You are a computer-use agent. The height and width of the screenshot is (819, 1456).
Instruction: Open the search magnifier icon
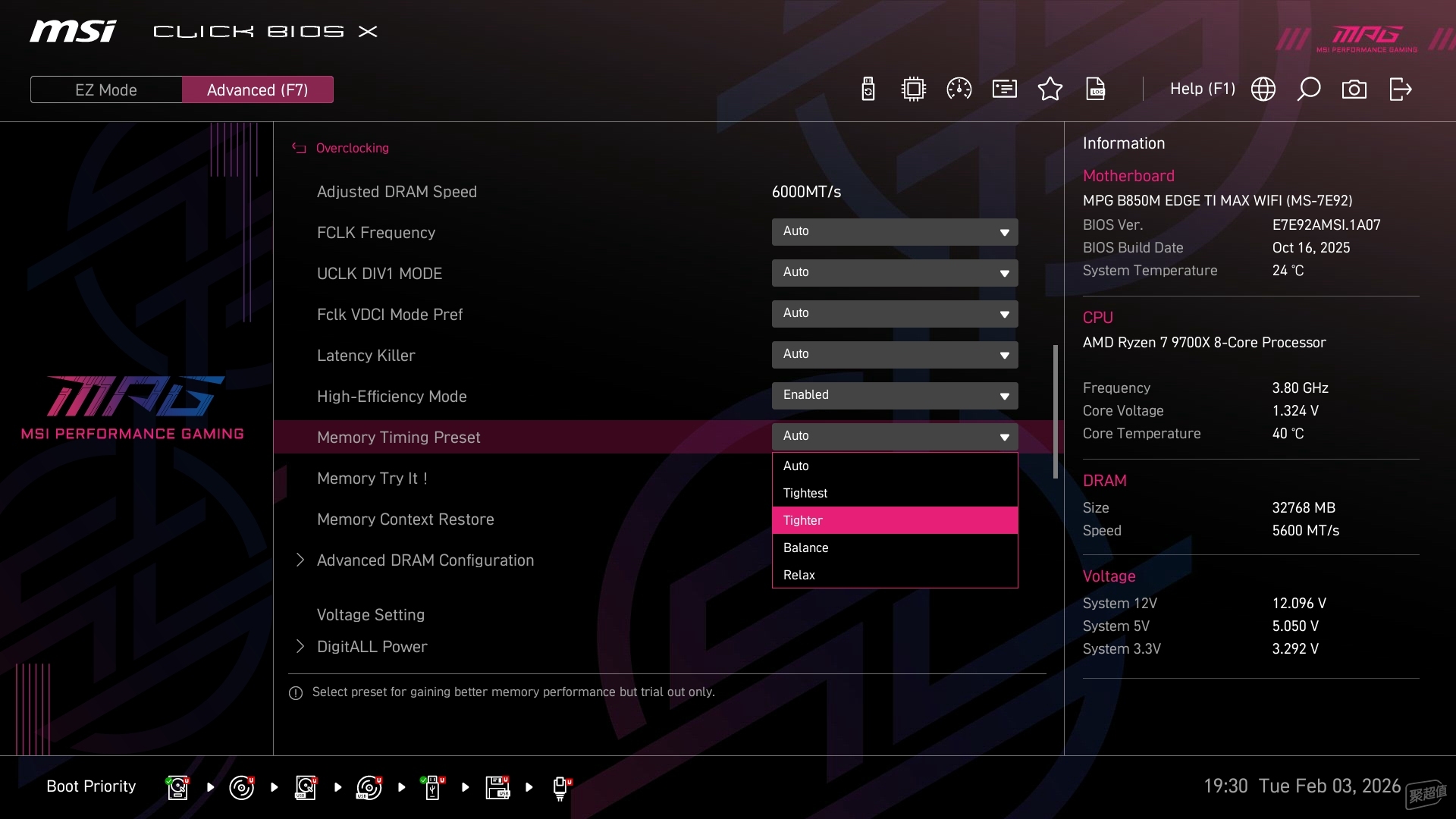point(1309,89)
